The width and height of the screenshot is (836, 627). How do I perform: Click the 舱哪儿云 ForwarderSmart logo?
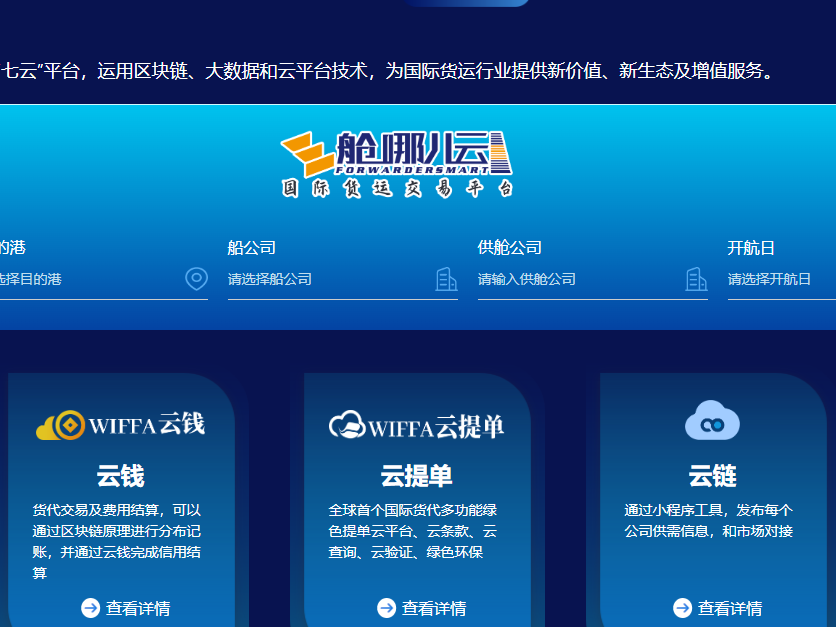click(x=396, y=164)
